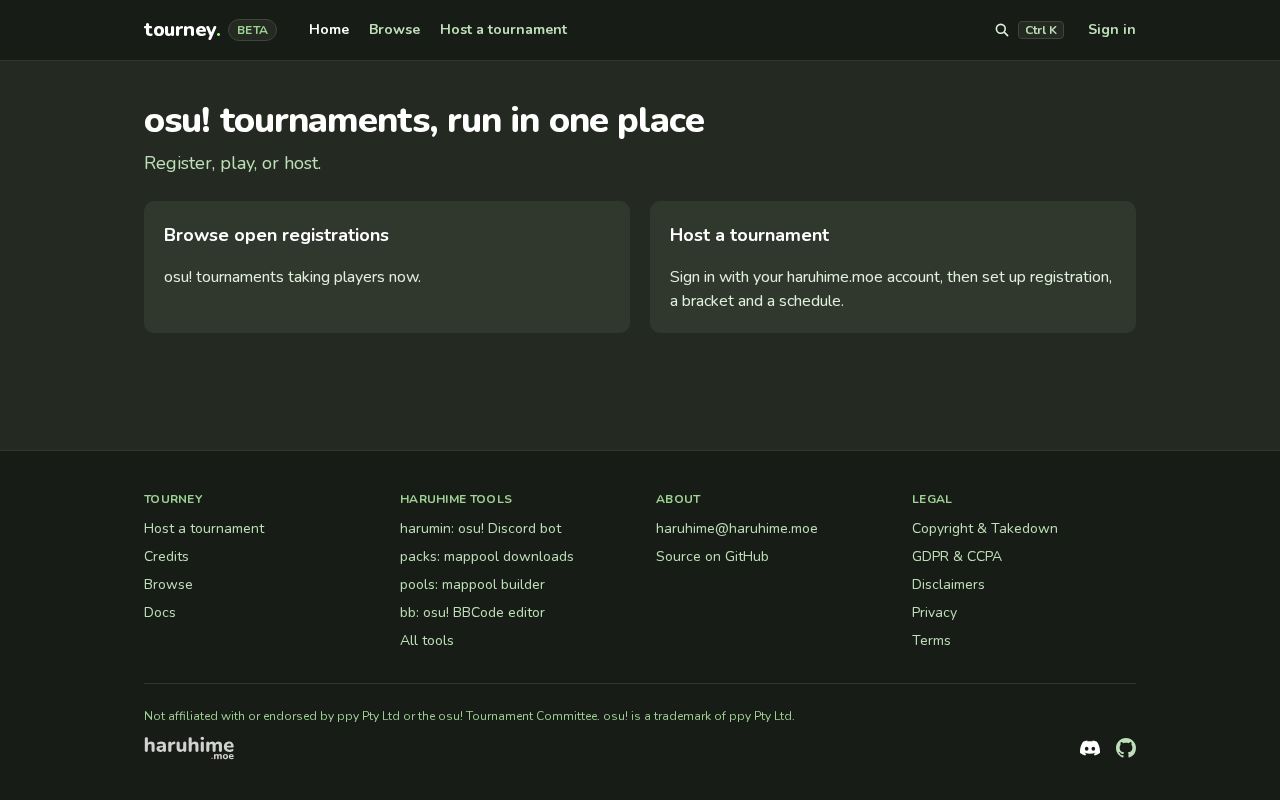Image resolution: width=1280 pixels, height=800 pixels.
Task: Open pools: mappool builder link
Action: point(472,584)
